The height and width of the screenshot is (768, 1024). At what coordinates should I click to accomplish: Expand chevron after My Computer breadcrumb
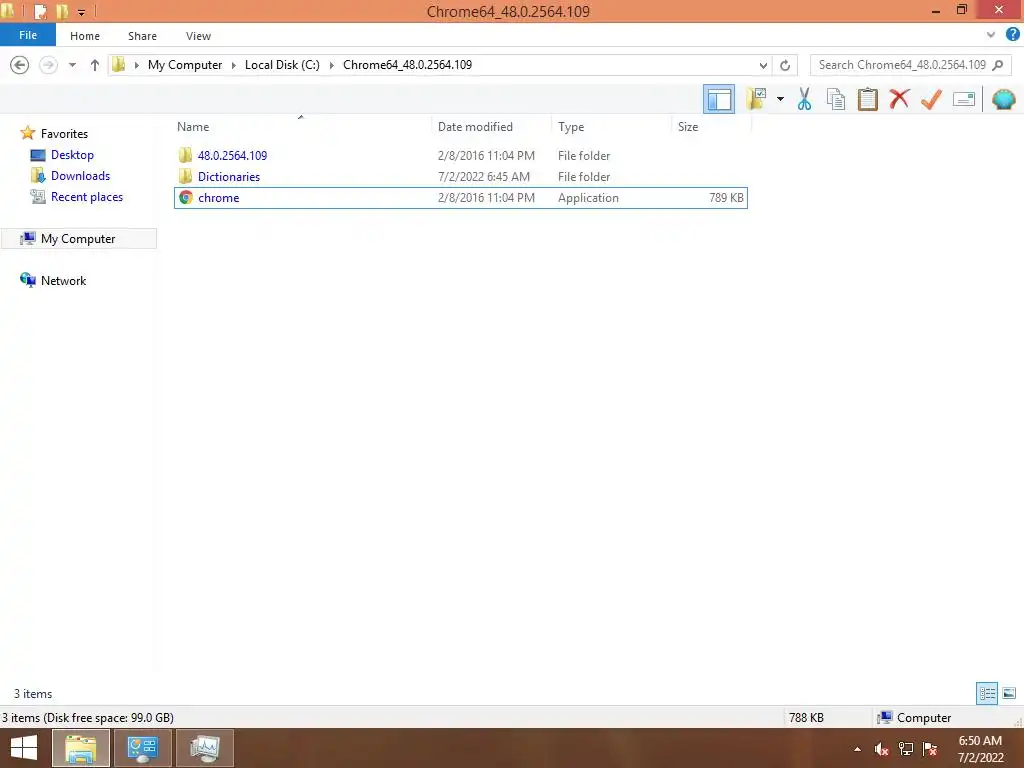233,65
